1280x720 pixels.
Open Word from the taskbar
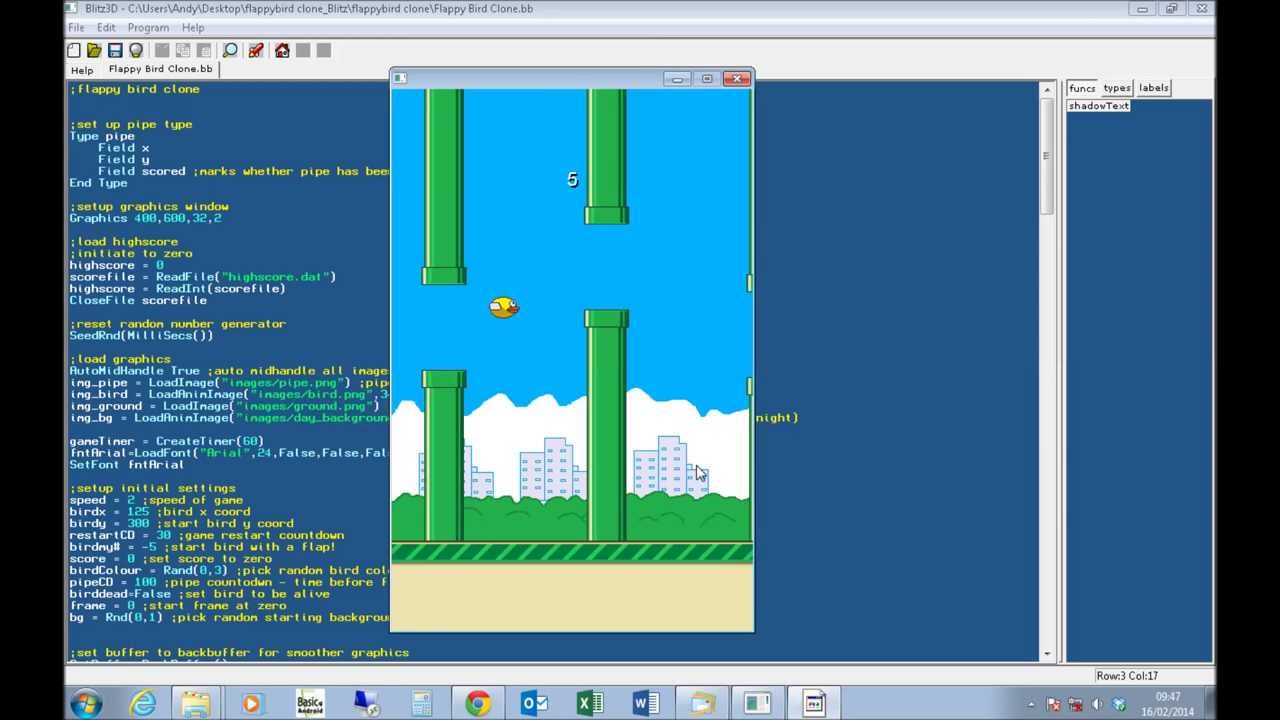tap(646, 704)
